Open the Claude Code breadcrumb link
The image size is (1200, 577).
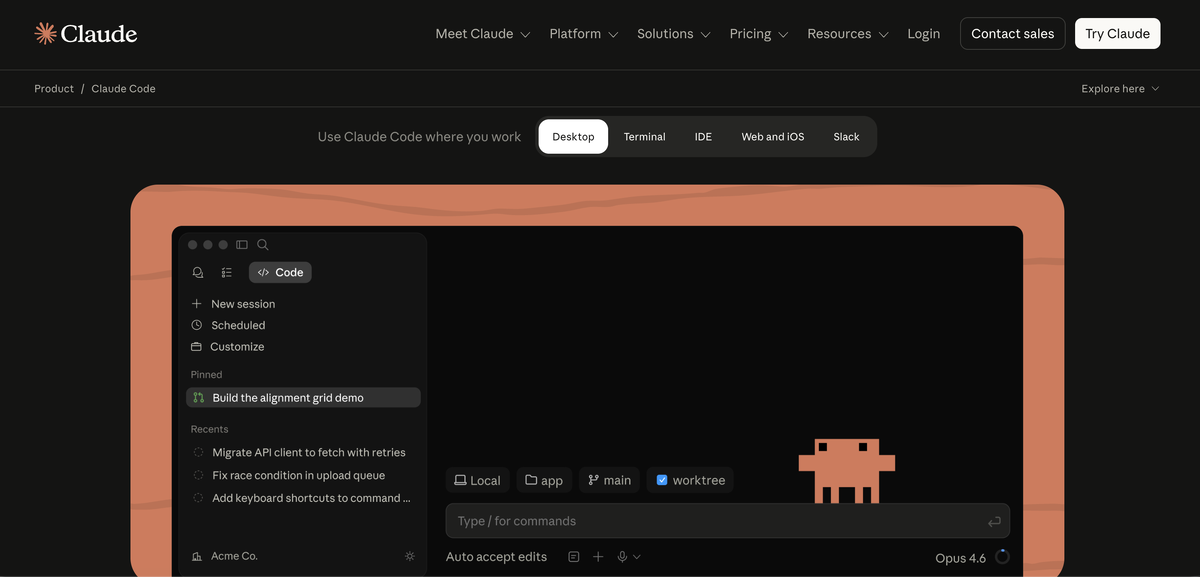tap(123, 88)
